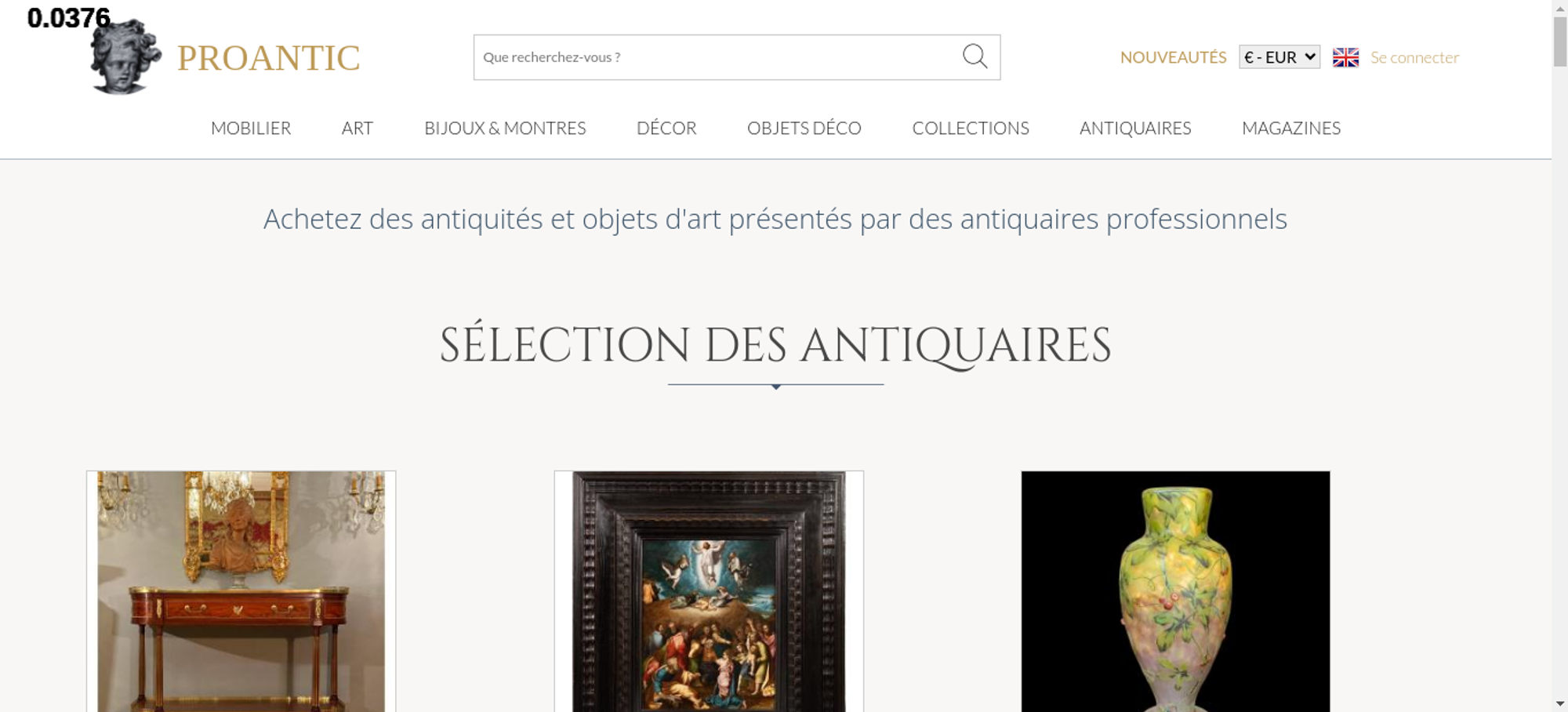Click the Proantic cherub head logo
The height and width of the screenshot is (712, 1568).
[125, 56]
